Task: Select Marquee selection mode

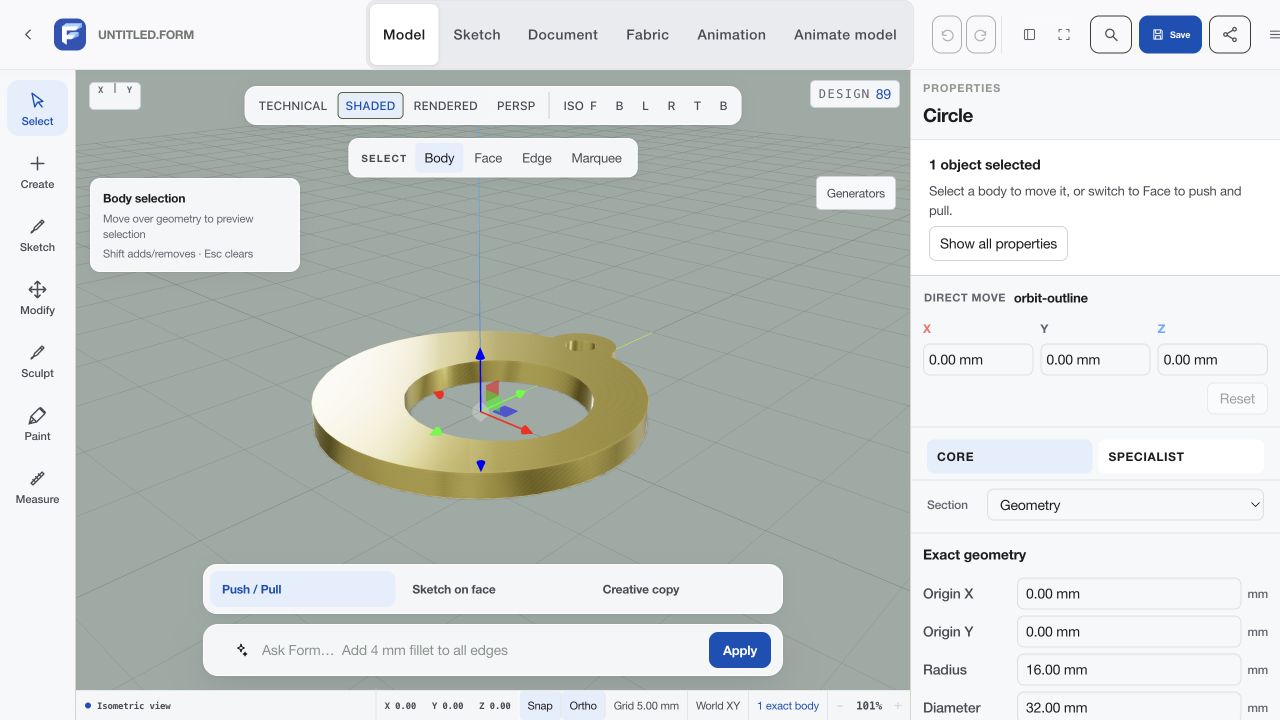Action: (596, 158)
